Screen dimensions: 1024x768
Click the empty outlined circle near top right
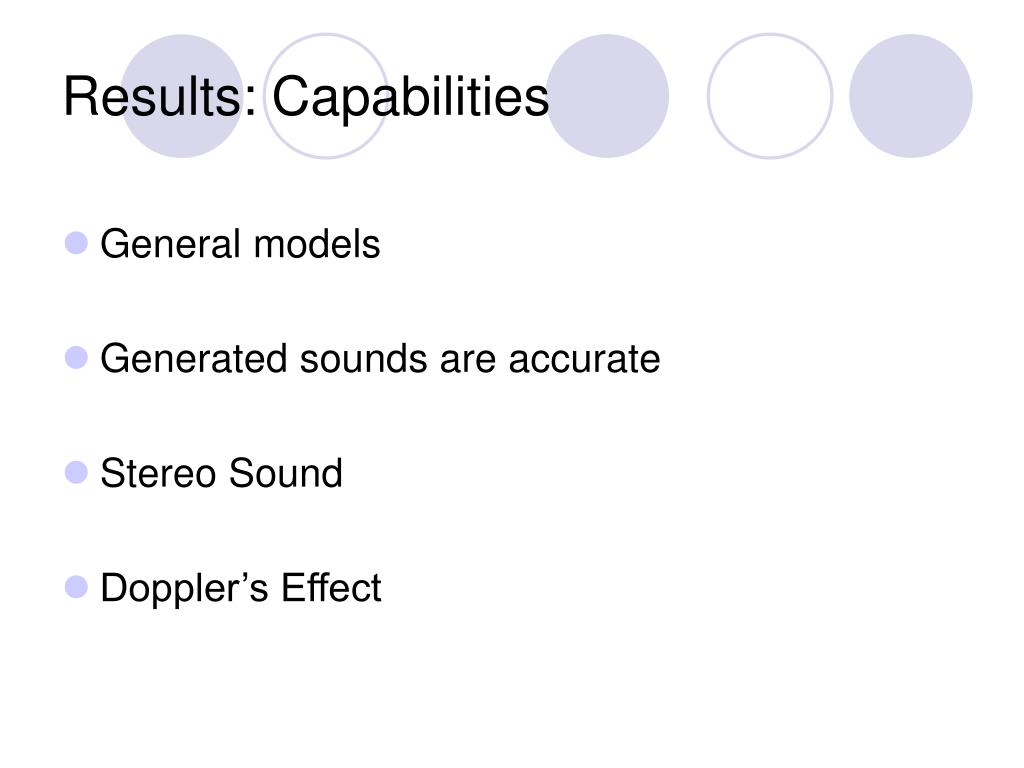(770, 96)
